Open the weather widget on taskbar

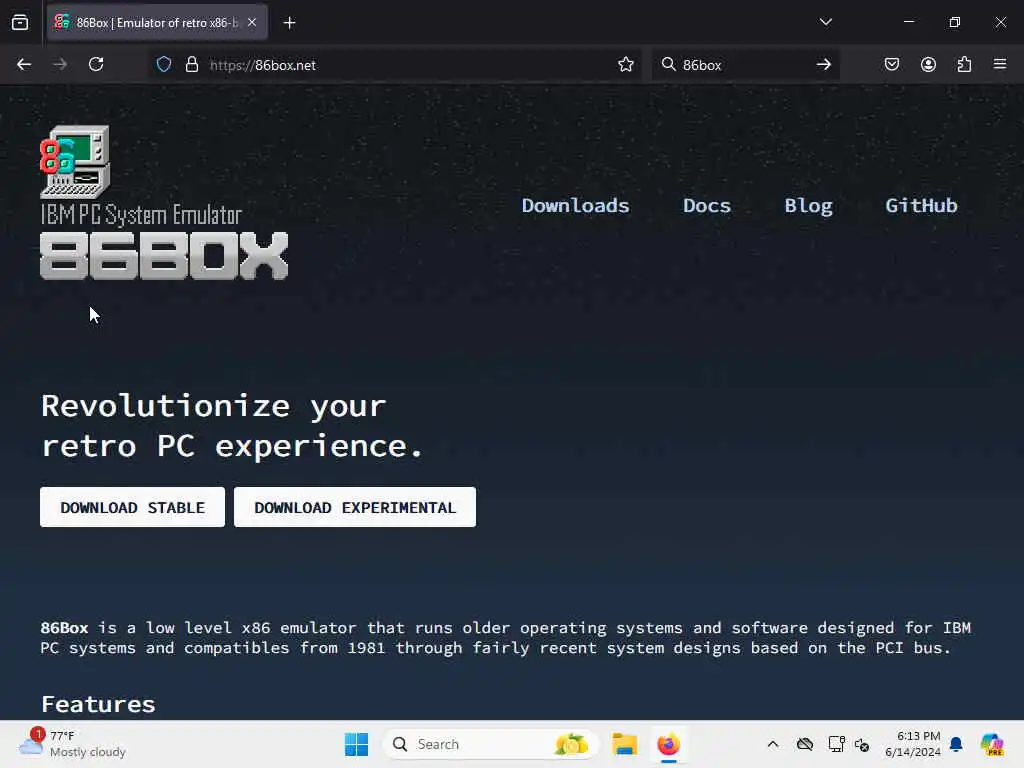click(x=72, y=744)
